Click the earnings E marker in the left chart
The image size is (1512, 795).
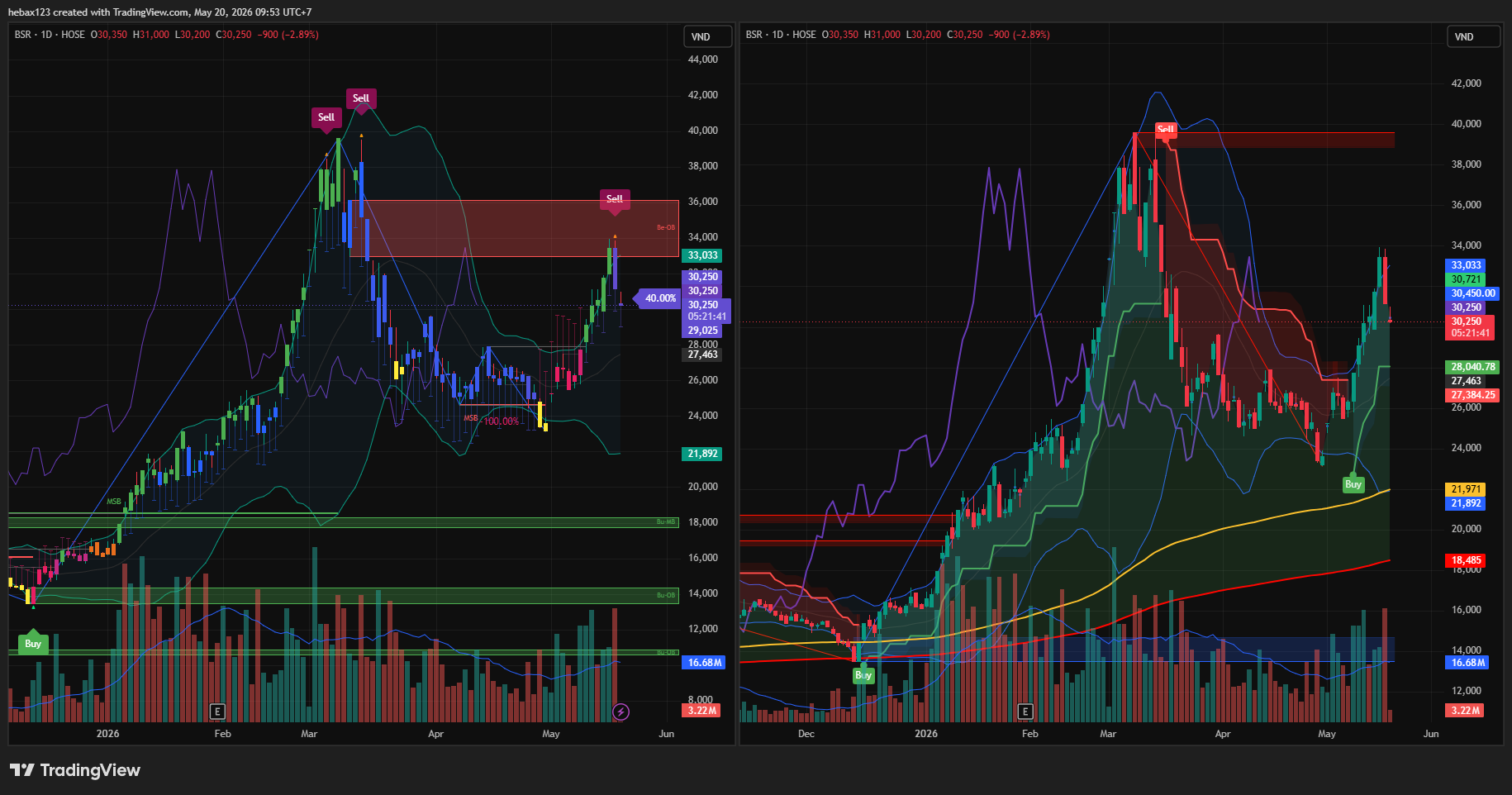pyautogui.click(x=217, y=712)
